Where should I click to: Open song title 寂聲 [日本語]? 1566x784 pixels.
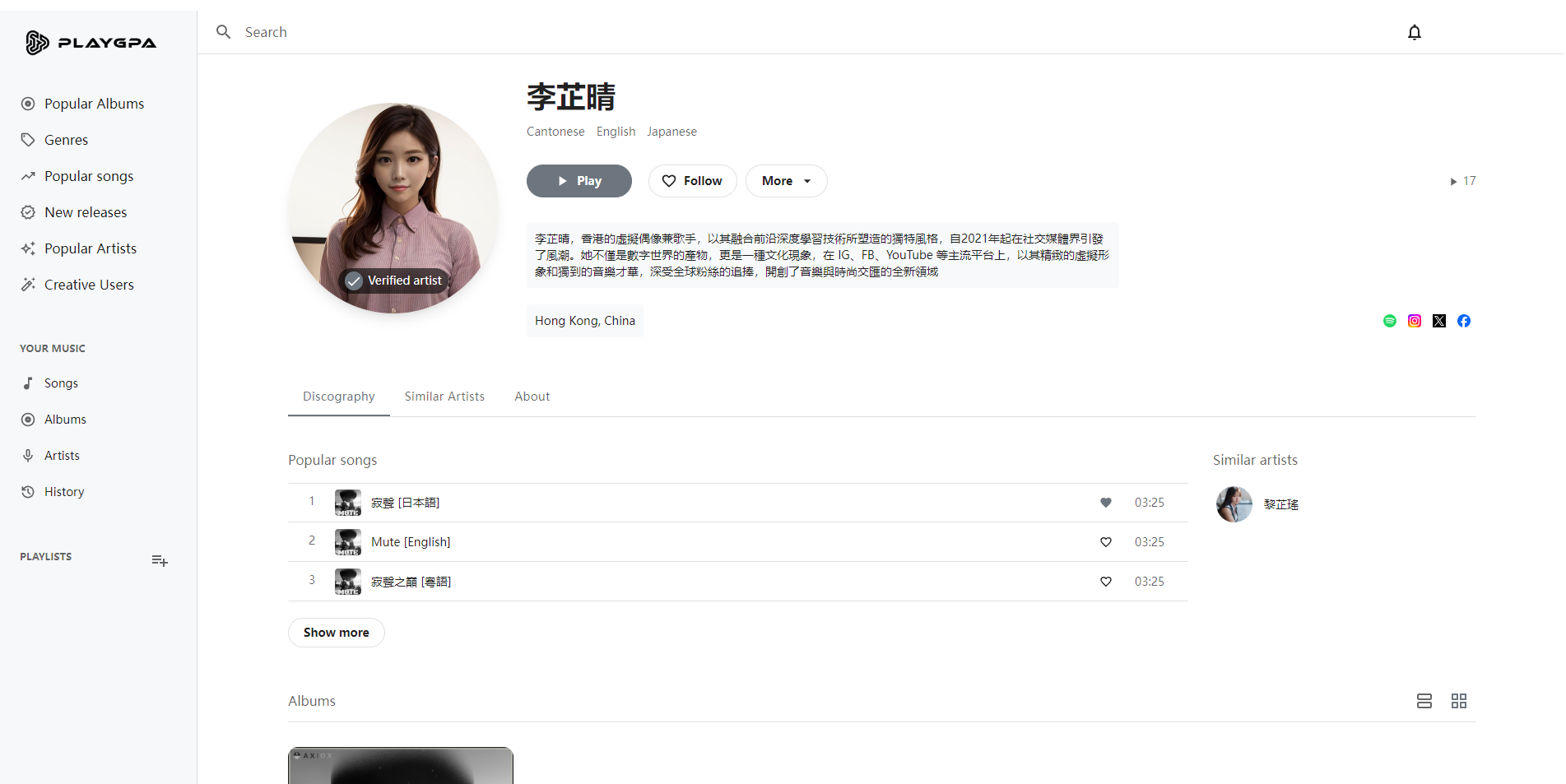pyautogui.click(x=405, y=503)
